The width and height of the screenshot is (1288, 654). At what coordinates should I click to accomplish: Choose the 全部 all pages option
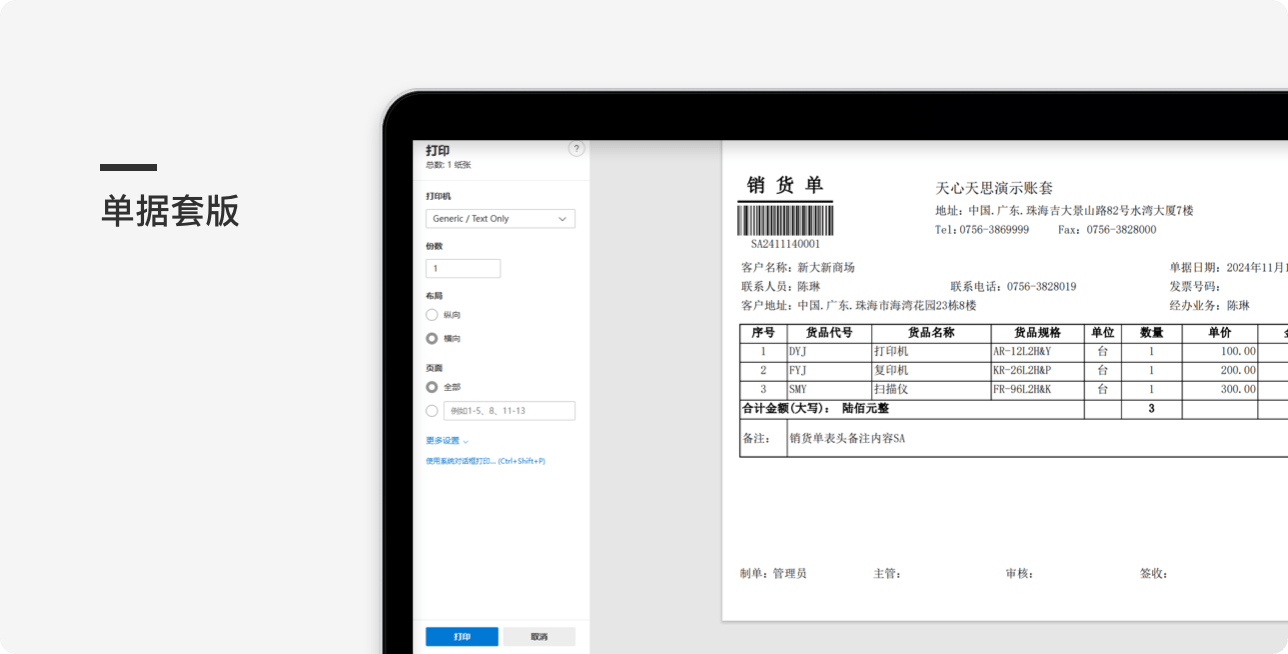point(432,387)
